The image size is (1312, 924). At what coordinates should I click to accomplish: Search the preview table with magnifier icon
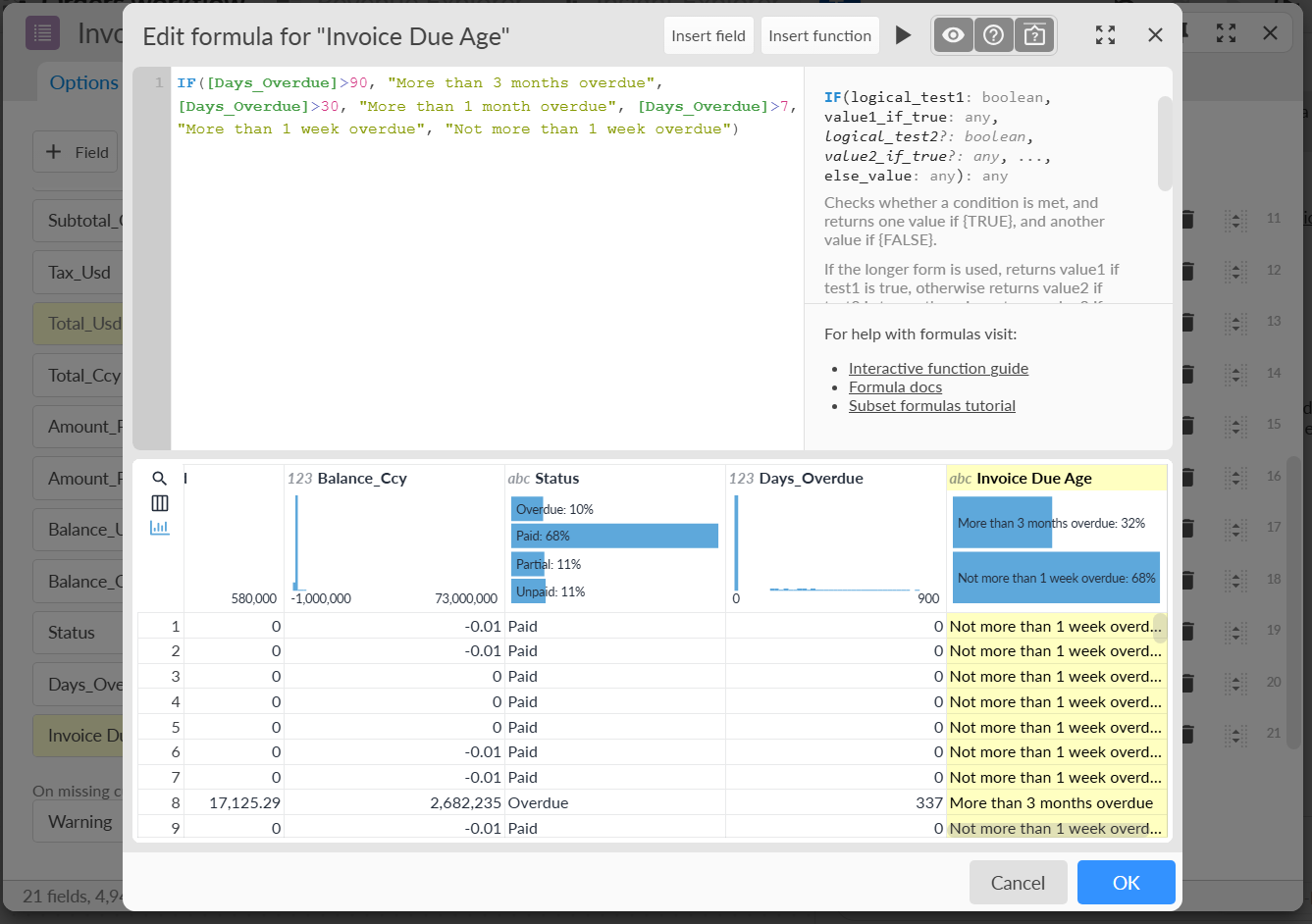(x=160, y=479)
